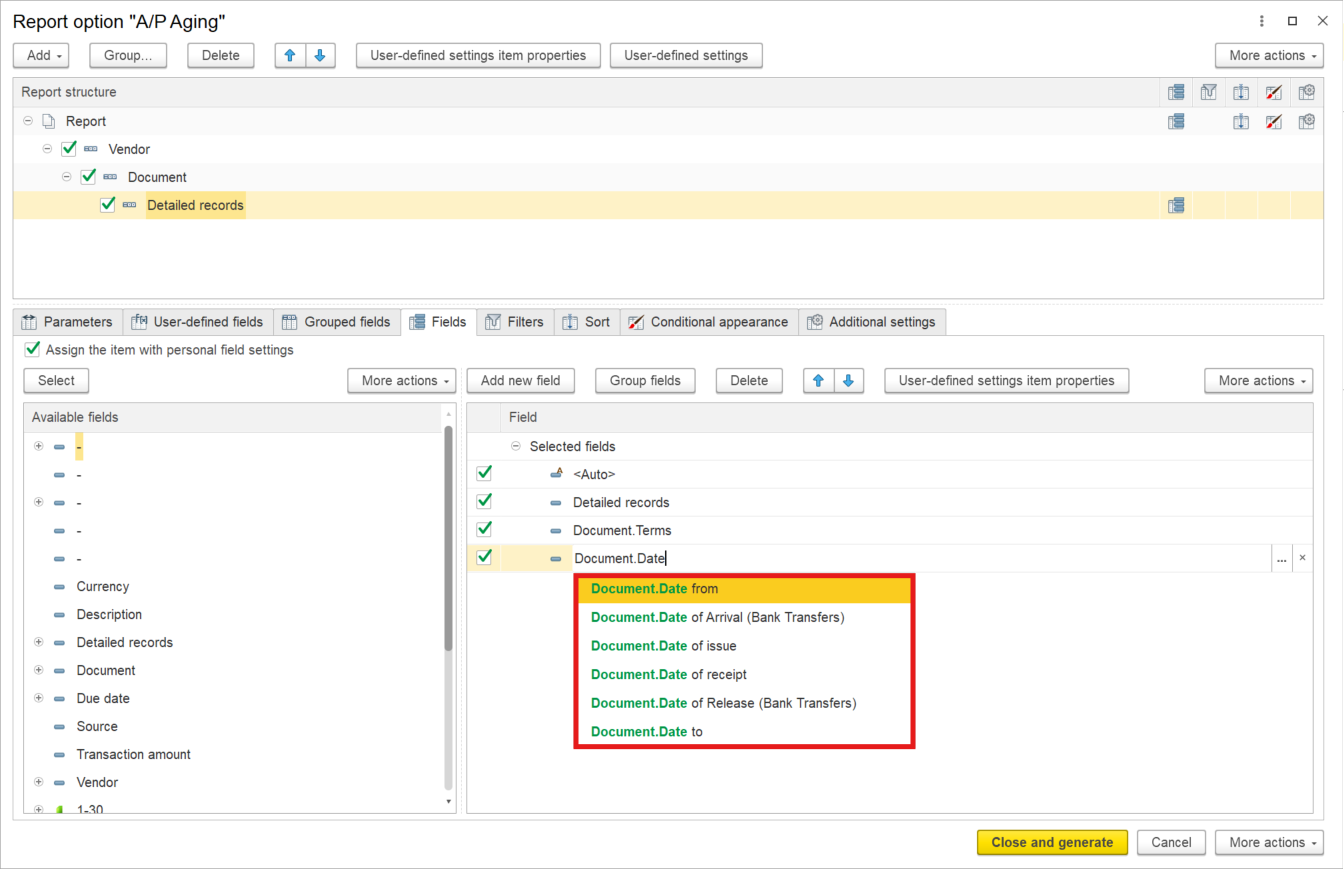1344x869 pixels.
Task: Click the Cancel button
Action: [x=1171, y=843]
